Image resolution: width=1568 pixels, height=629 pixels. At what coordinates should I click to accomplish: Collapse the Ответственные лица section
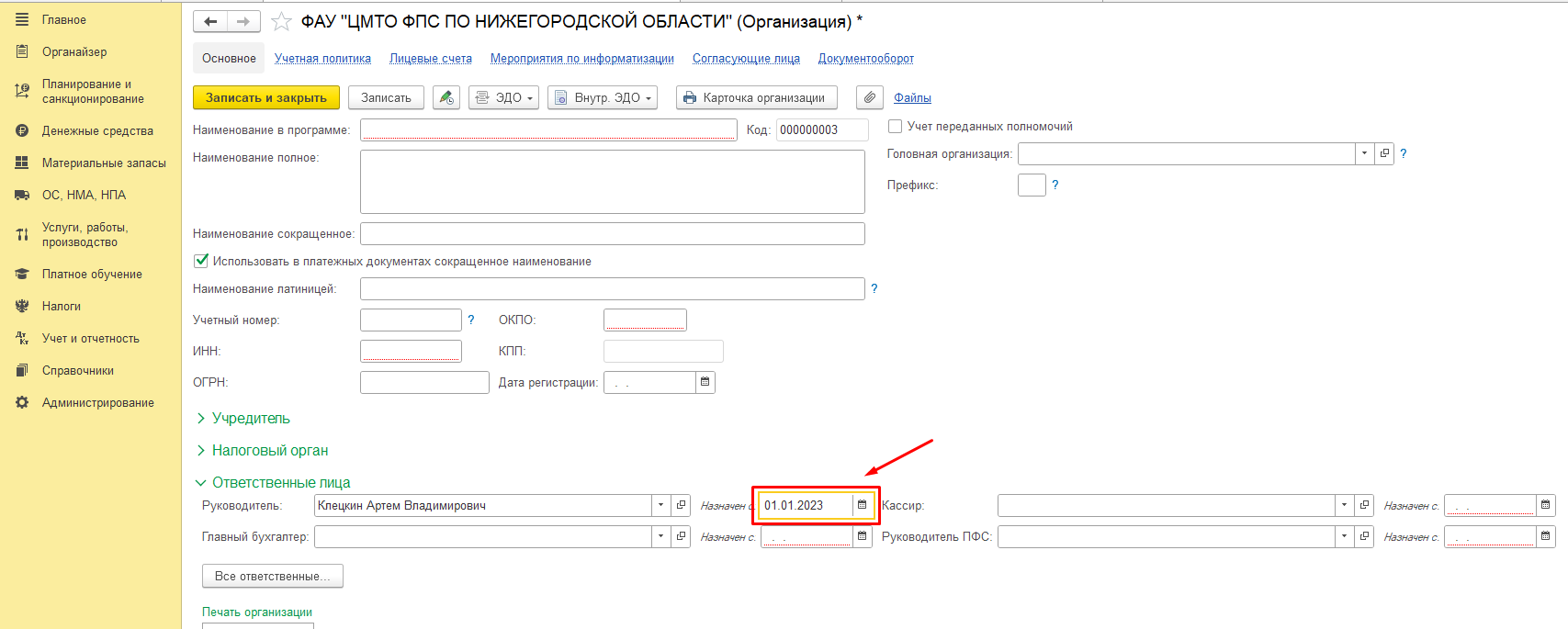click(273, 483)
